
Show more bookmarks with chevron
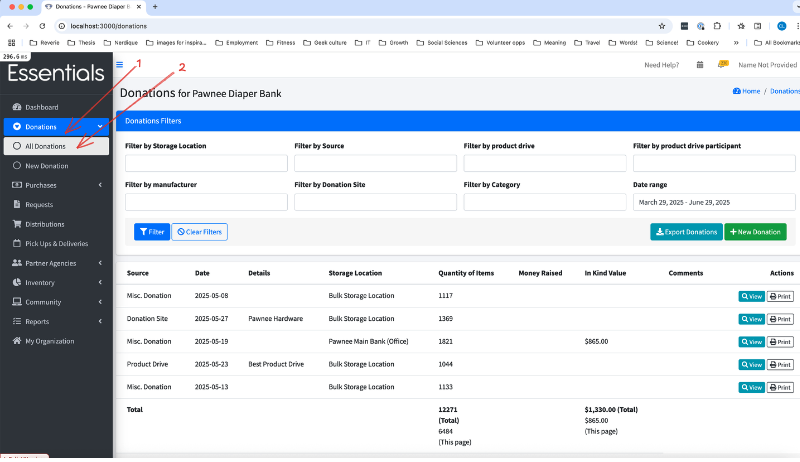[736, 43]
